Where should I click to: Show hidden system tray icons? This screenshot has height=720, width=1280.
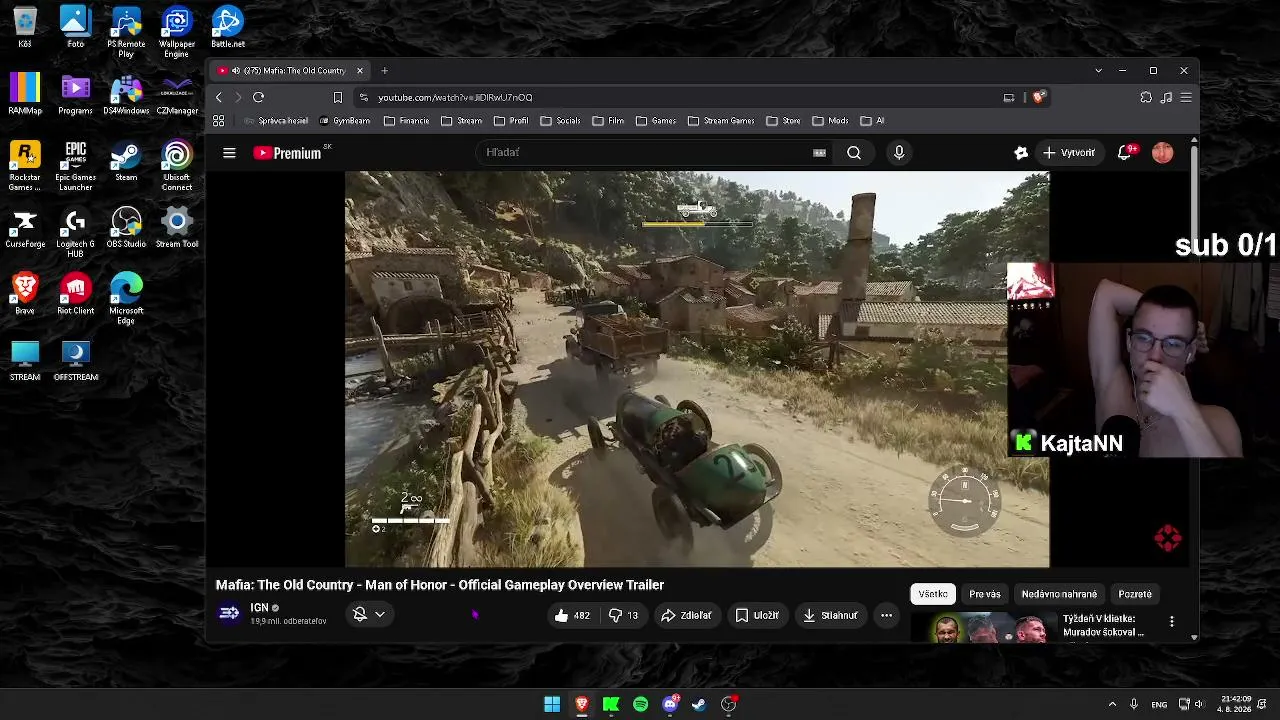[1112, 704]
